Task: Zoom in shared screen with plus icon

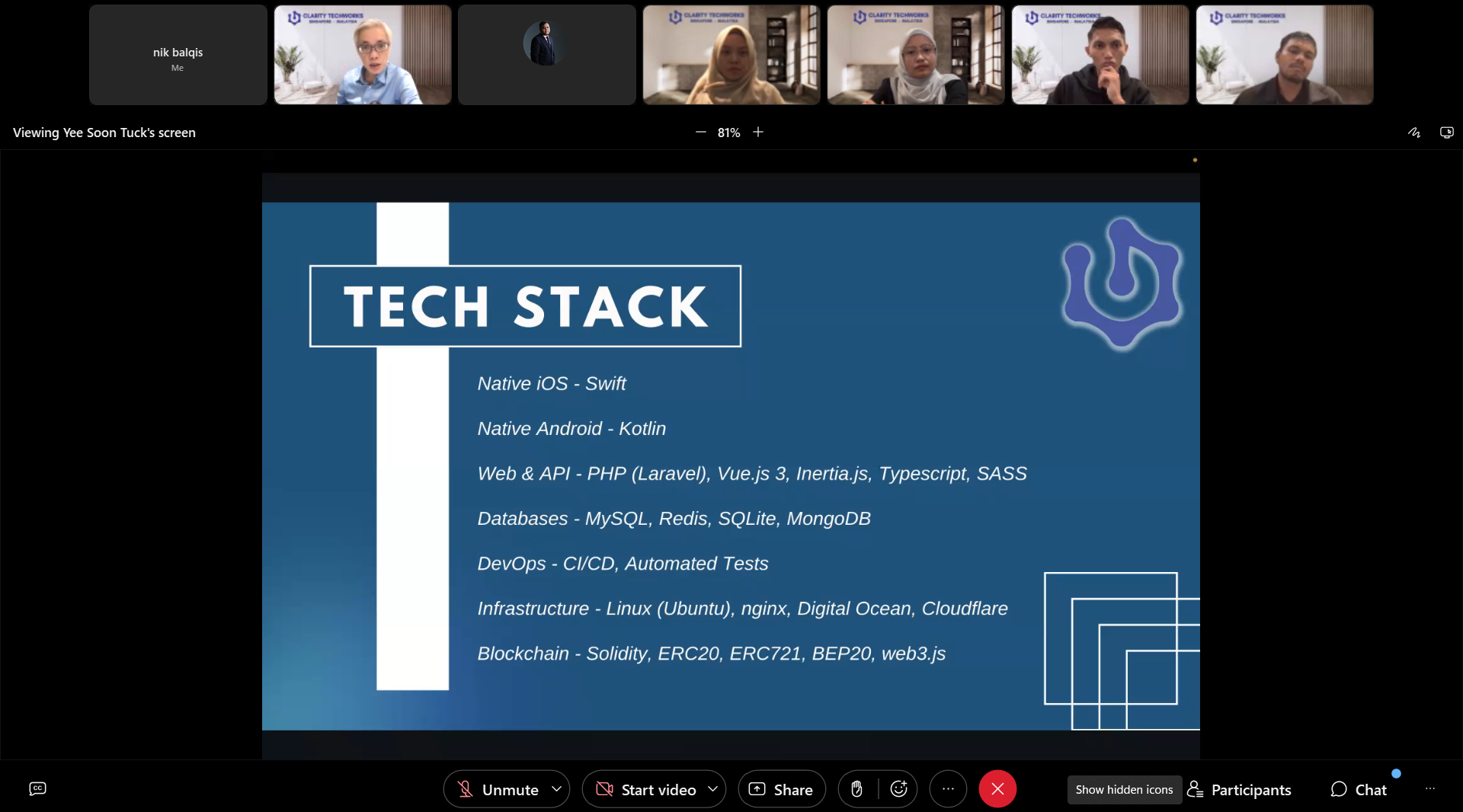Action: [x=758, y=133]
